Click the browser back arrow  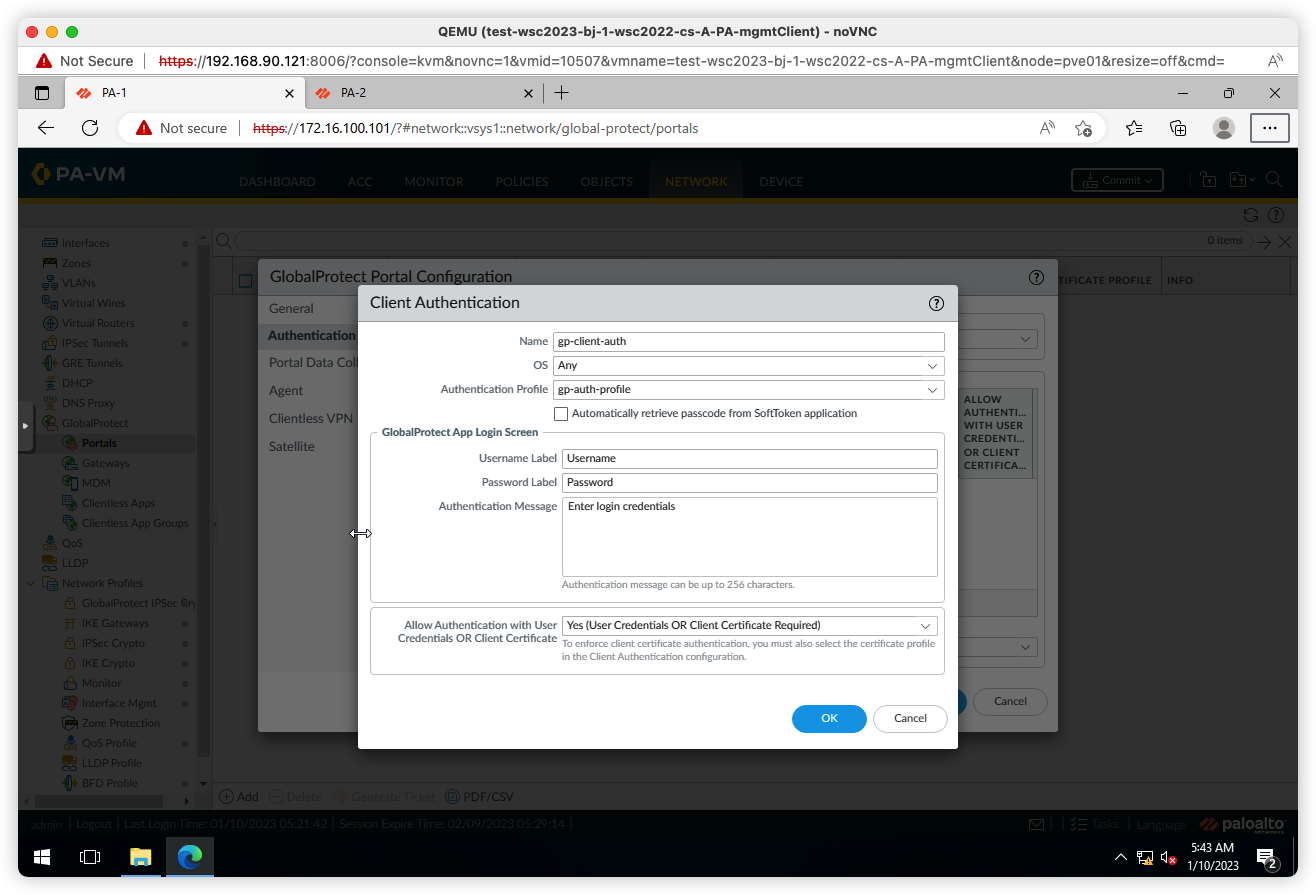46,128
